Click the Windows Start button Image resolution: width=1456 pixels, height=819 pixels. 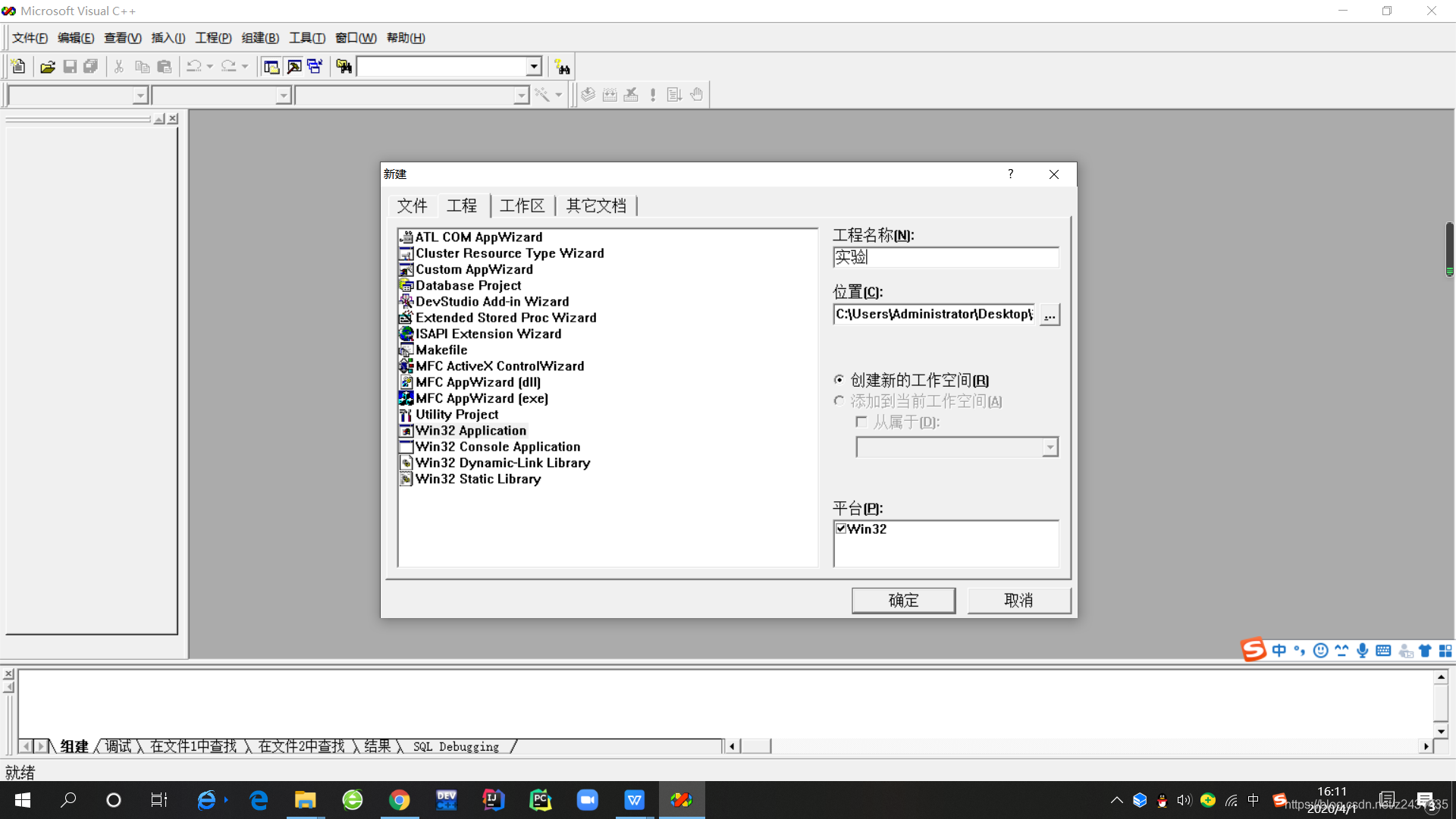[x=23, y=800]
